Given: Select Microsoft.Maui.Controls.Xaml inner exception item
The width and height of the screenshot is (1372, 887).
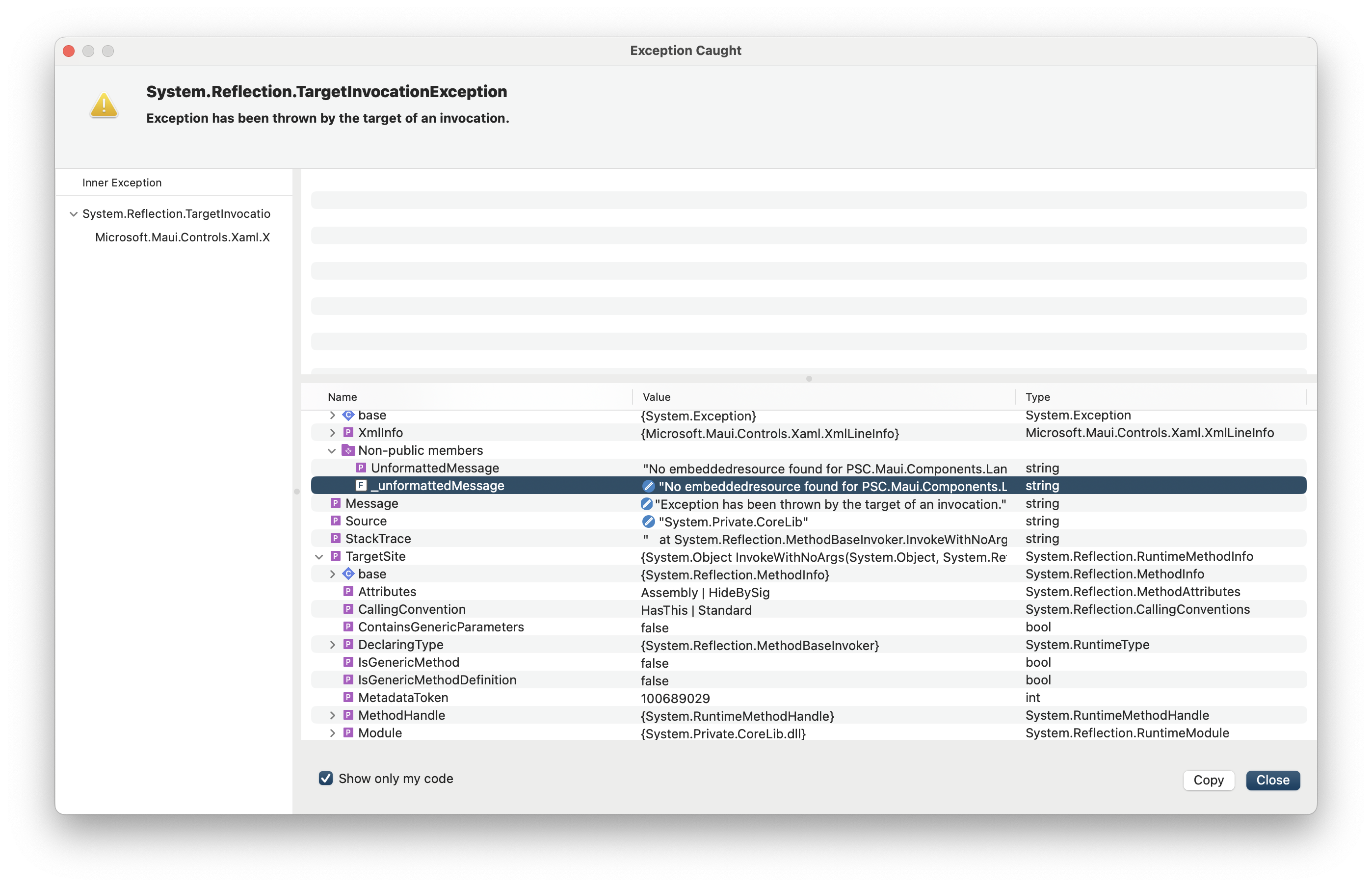Looking at the screenshot, I should 182,237.
